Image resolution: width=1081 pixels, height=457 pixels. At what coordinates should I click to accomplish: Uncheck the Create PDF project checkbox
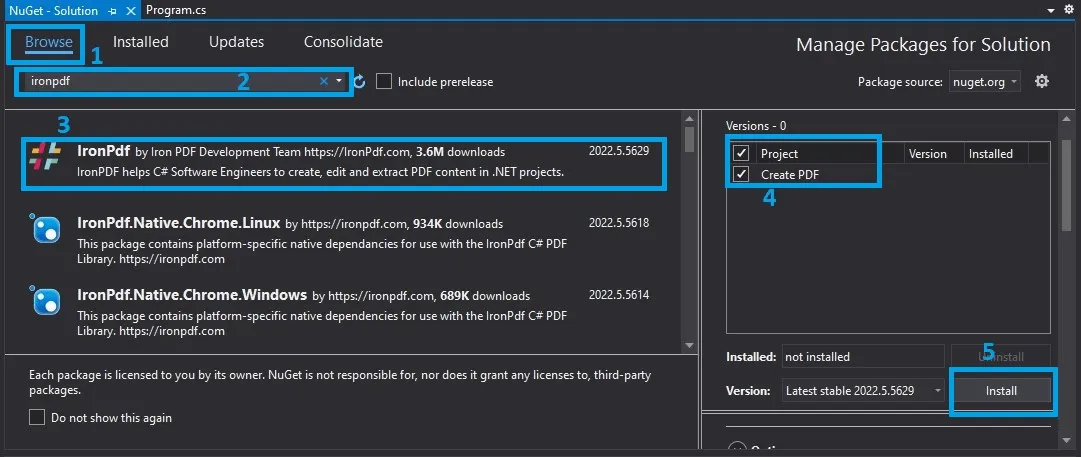(741, 174)
